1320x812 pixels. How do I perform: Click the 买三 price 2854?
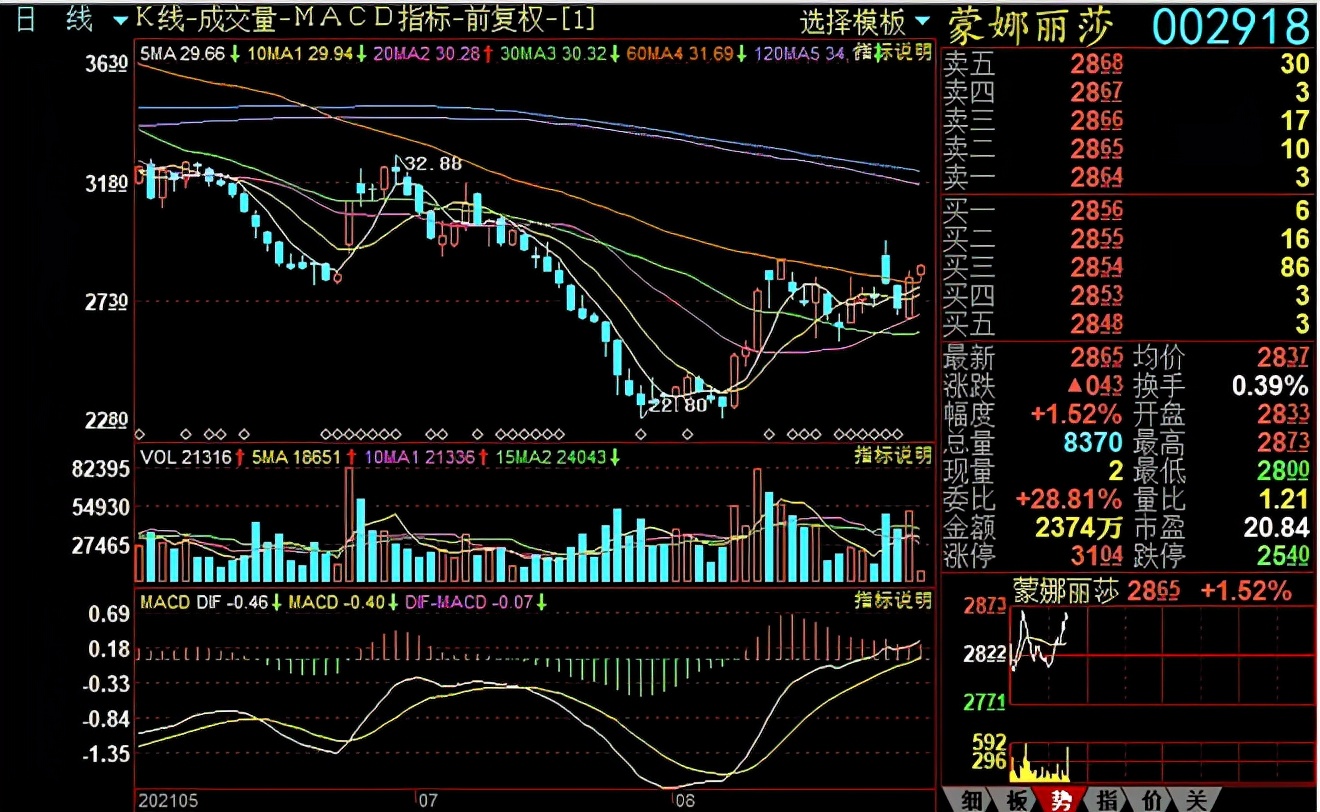(1096, 267)
